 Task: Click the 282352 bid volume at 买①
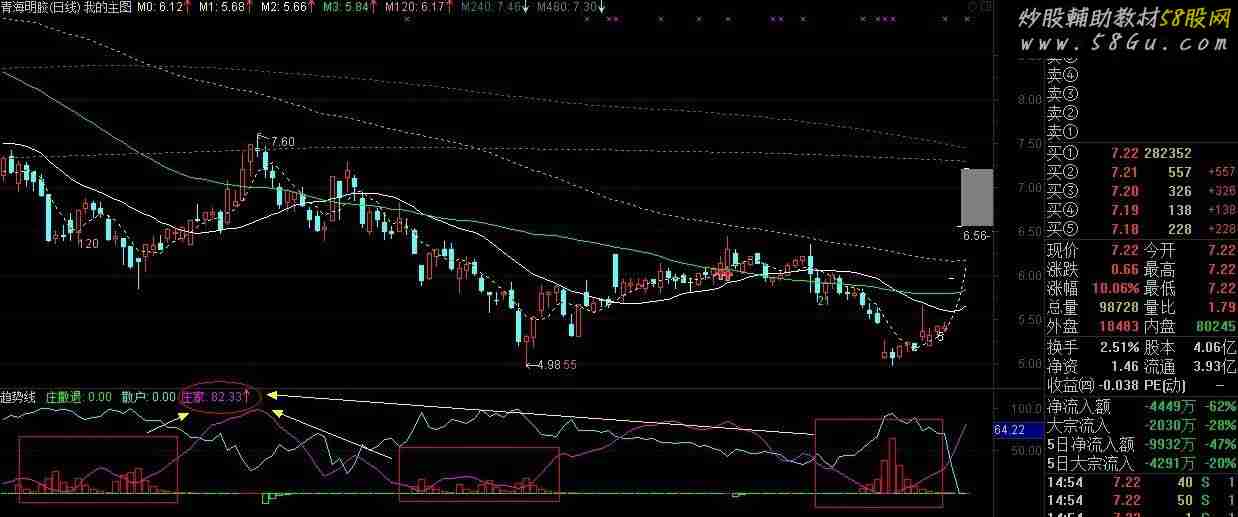1167,153
